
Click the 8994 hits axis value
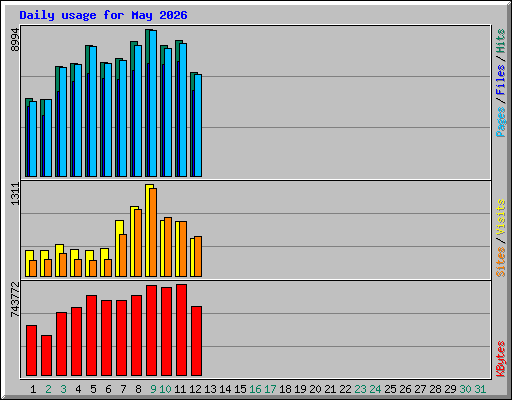coord(15,40)
